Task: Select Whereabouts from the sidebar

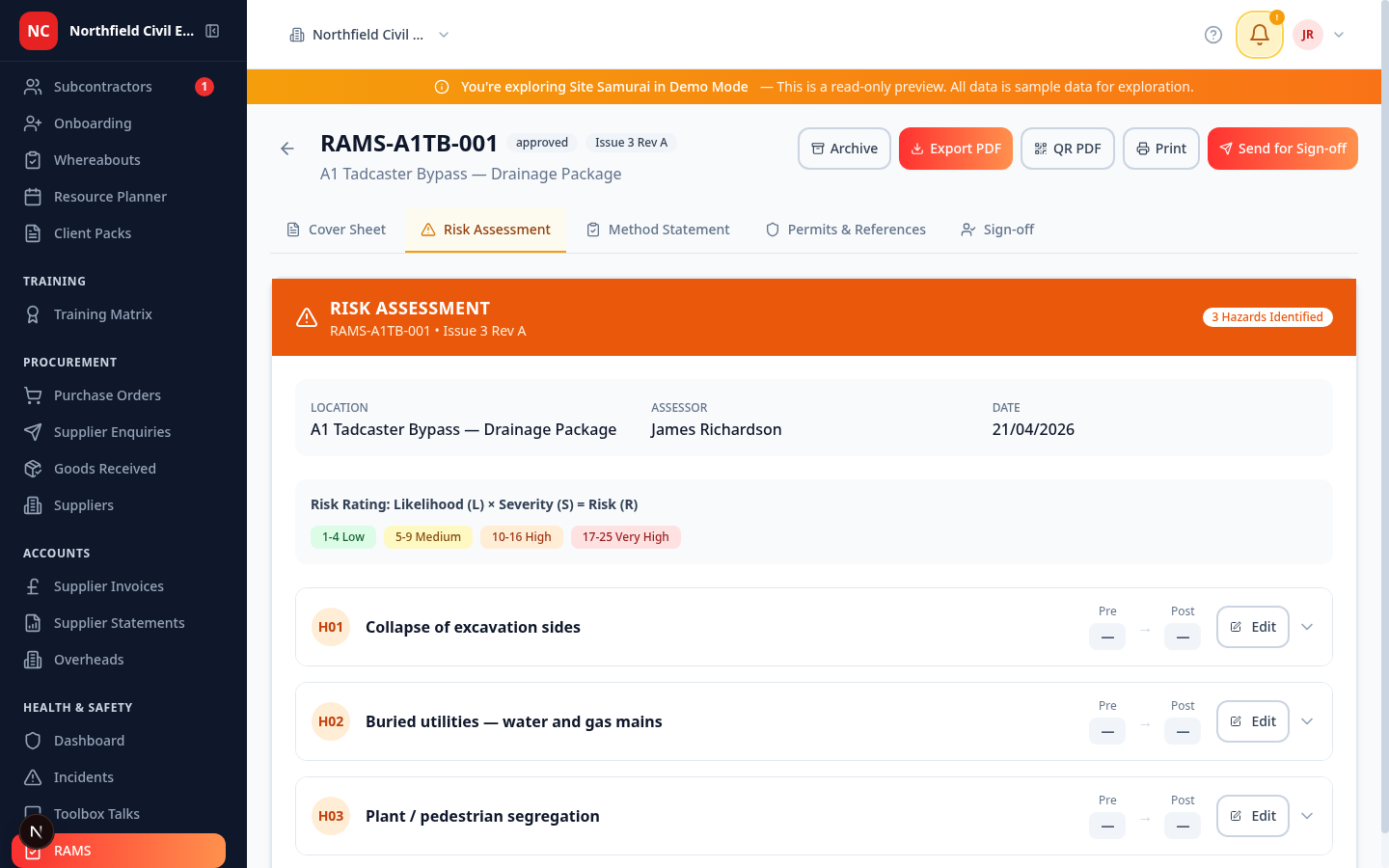Action: 97,159
